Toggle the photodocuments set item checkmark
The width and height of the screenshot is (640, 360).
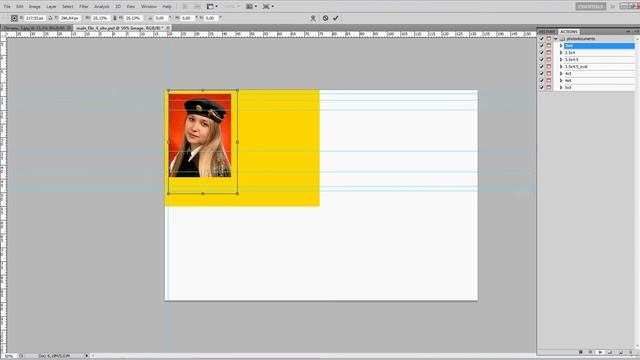pyautogui.click(x=542, y=39)
